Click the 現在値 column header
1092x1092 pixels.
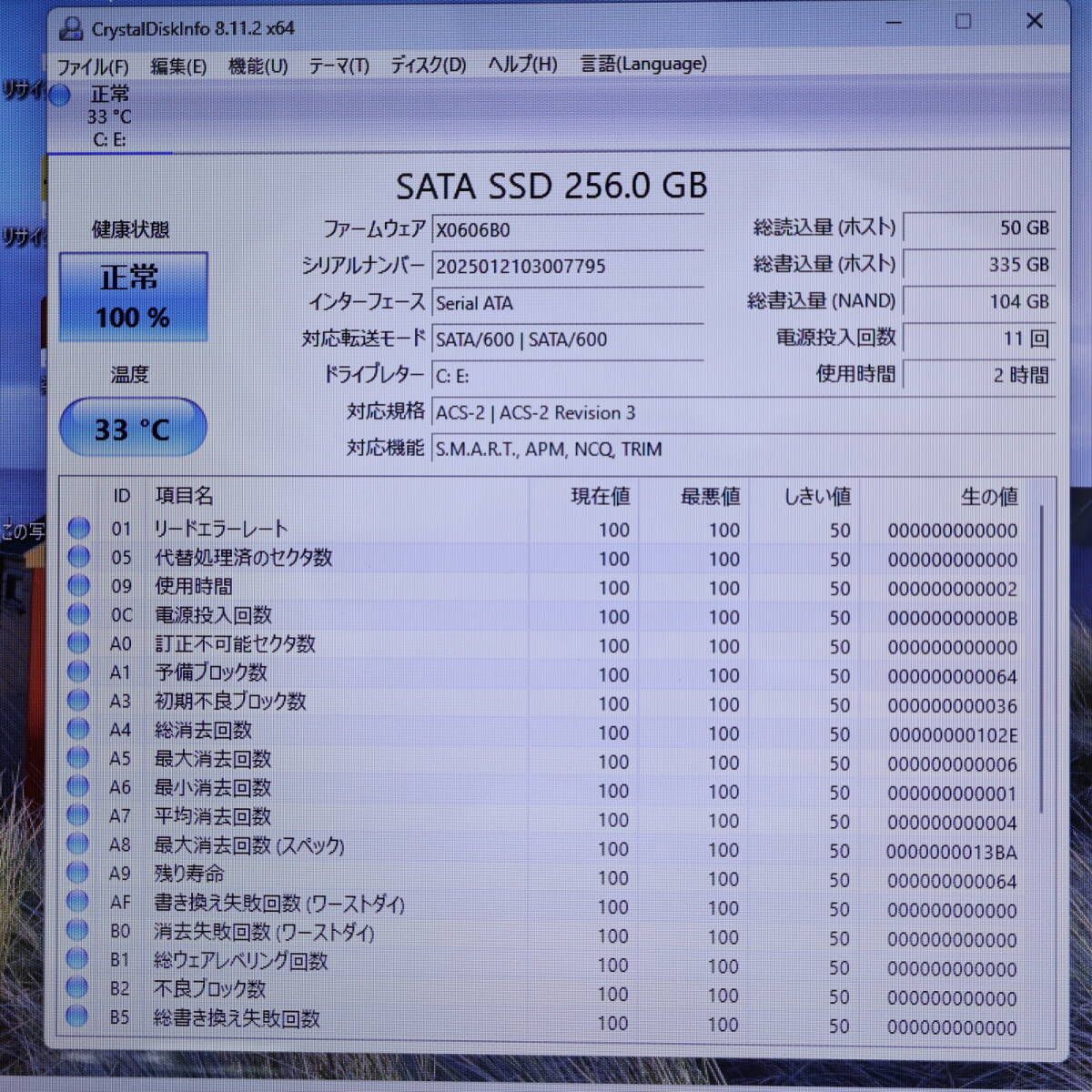coord(601,497)
